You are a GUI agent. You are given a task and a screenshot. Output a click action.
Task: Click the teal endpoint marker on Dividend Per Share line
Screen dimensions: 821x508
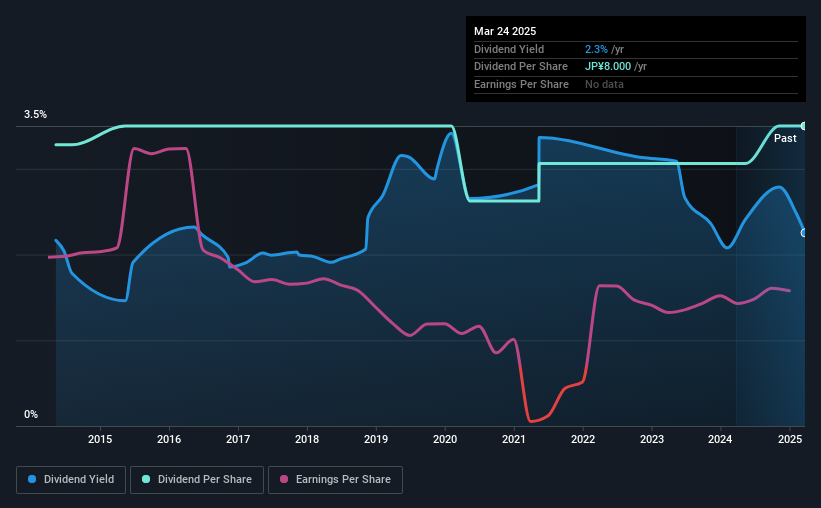click(x=804, y=126)
